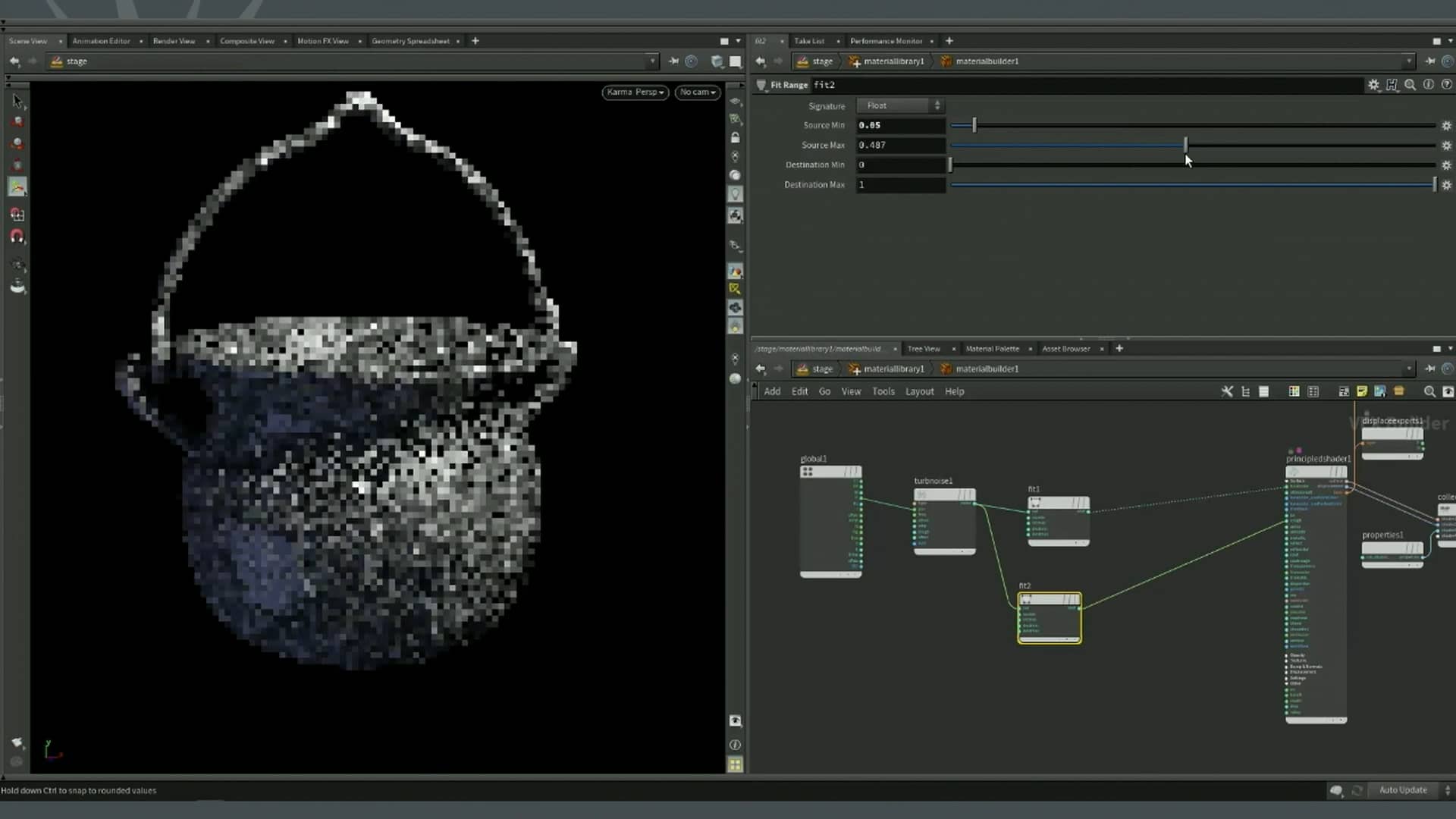Click the materialbuilder1 breadcrumb in the path bar
This screenshot has width=1456, height=819.
coord(986,369)
